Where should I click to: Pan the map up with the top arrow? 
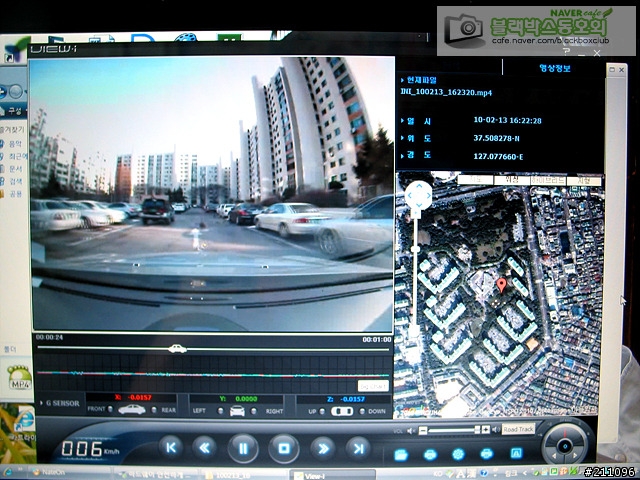[419, 186]
